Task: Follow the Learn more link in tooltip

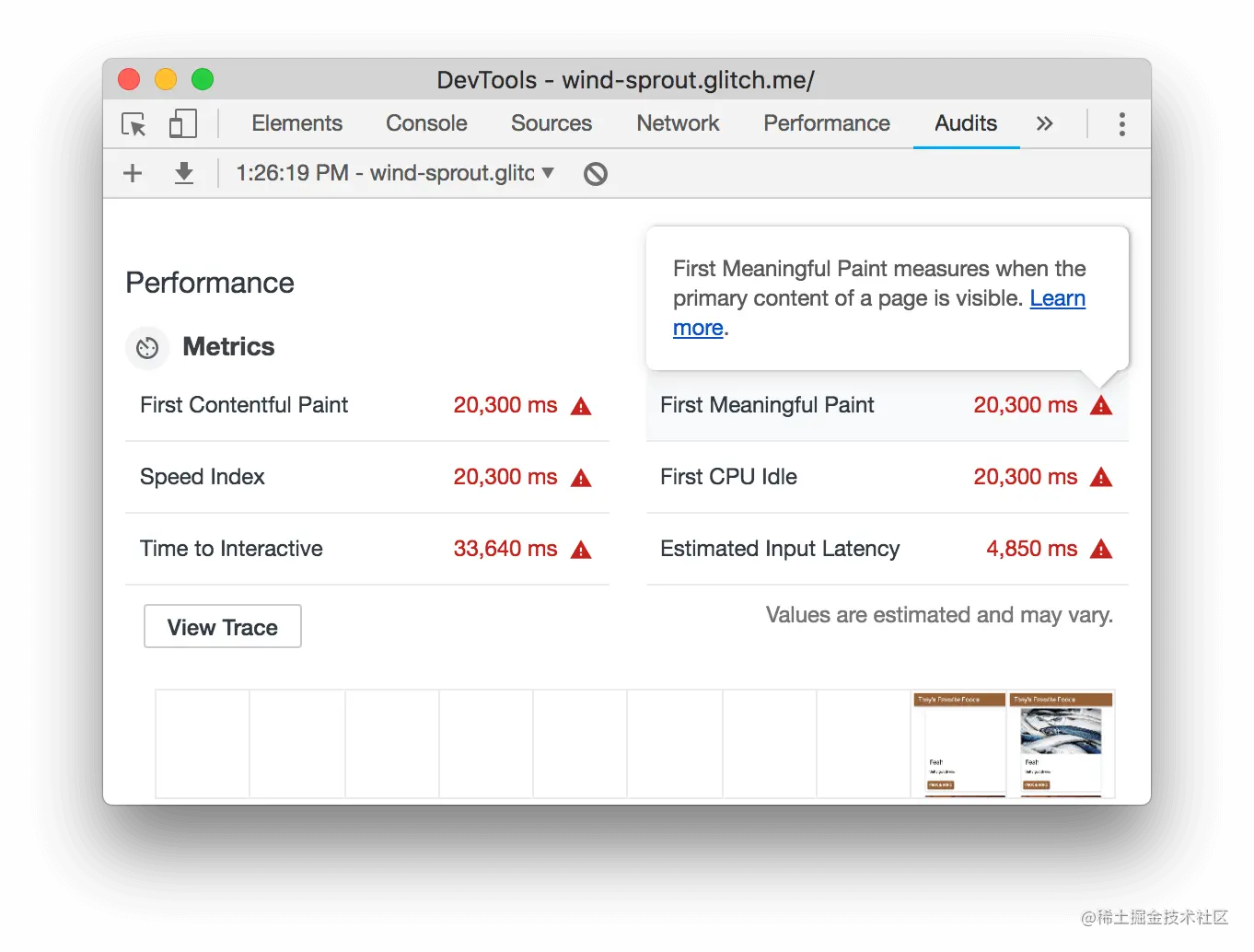Action: click(1057, 298)
